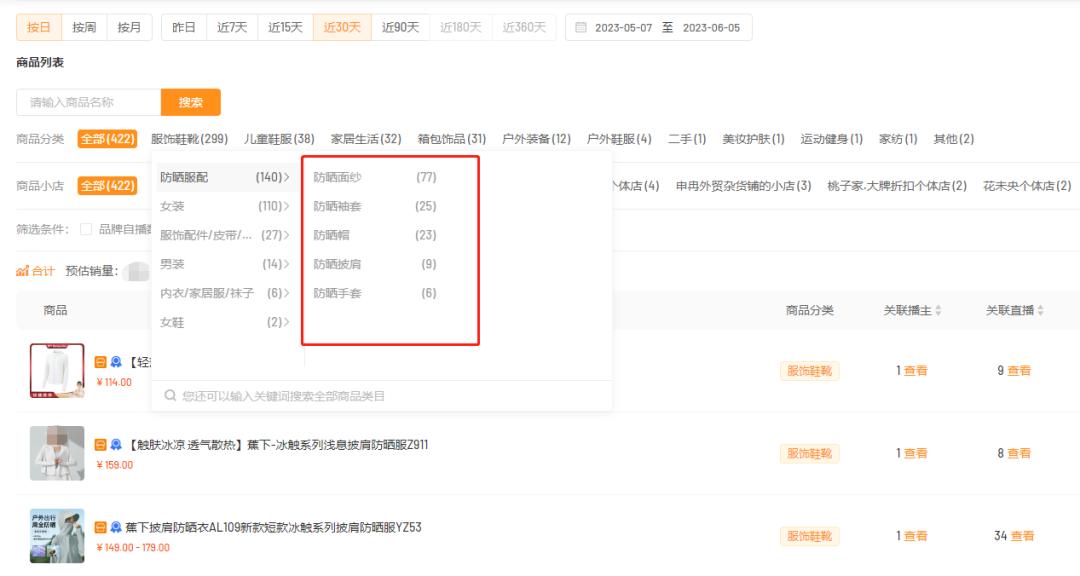
Task: Click the blue badge icon beside the Z911 sun-protection shirt
Action: 115,444
